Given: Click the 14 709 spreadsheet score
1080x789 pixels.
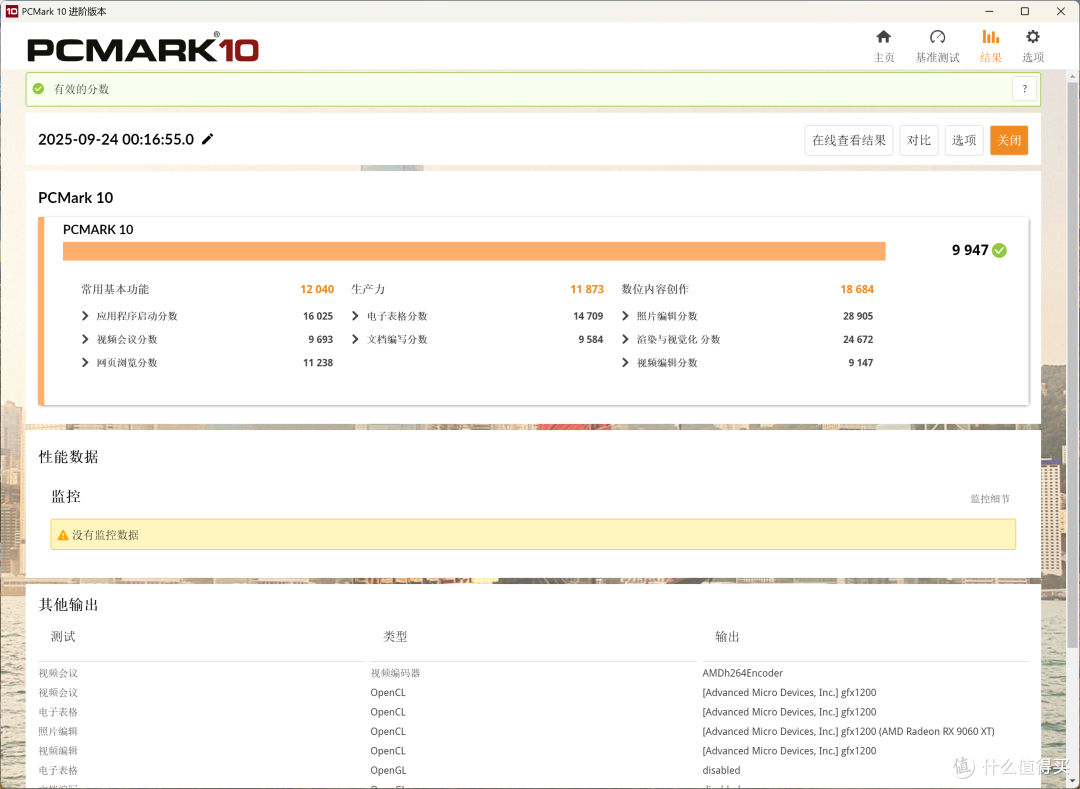Looking at the screenshot, I should [x=588, y=316].
